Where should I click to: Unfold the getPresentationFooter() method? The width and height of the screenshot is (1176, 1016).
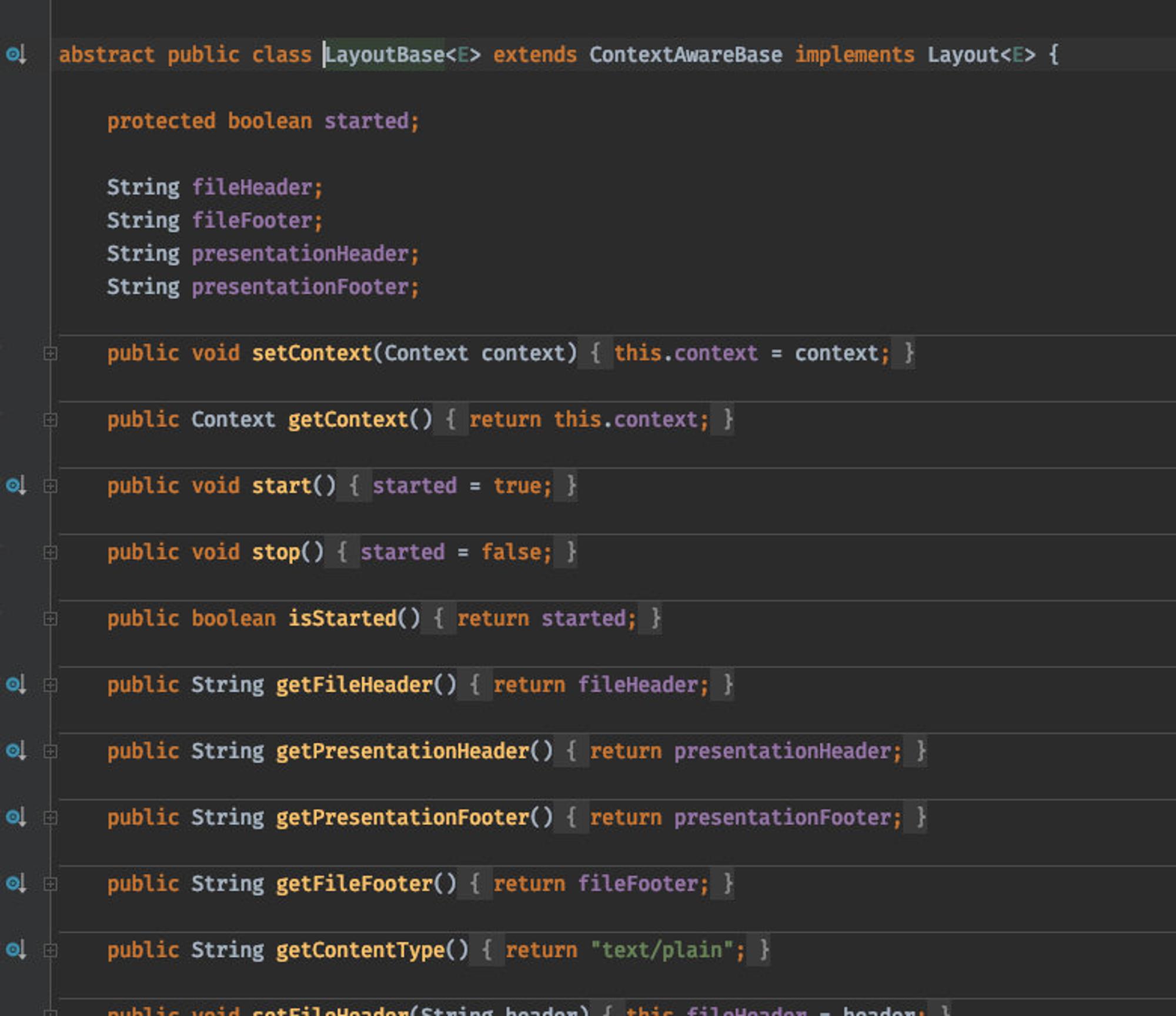click(x=51, y=818)
